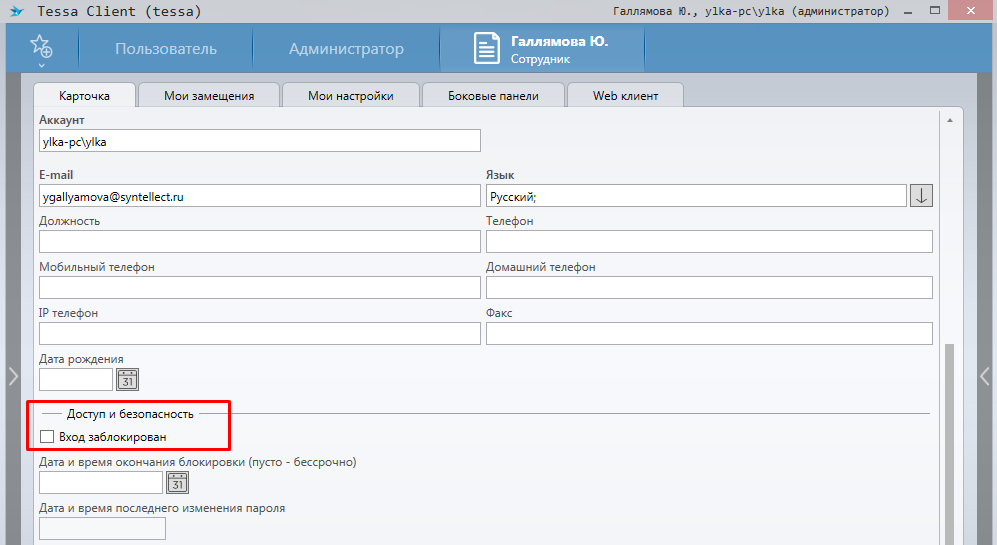The height and width of the screenshot is (545, 997).
Task: Open the Администратор workspace
Action: (x=346, y=49)
